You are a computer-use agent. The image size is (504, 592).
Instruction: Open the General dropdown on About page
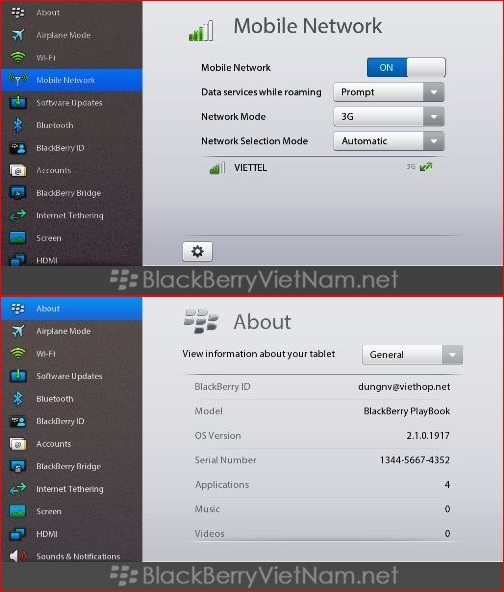tap(413, 355)
